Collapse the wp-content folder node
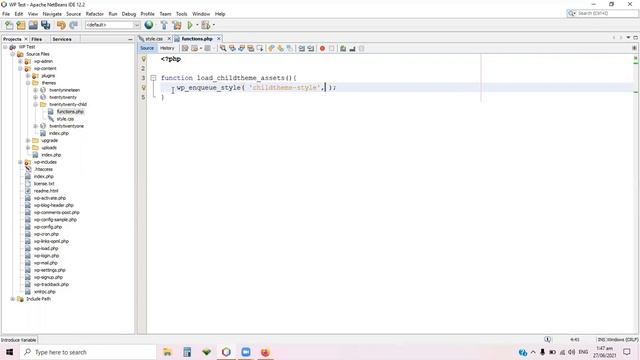The width and height of the screenshot is (640, 360). tap(20, 69)
